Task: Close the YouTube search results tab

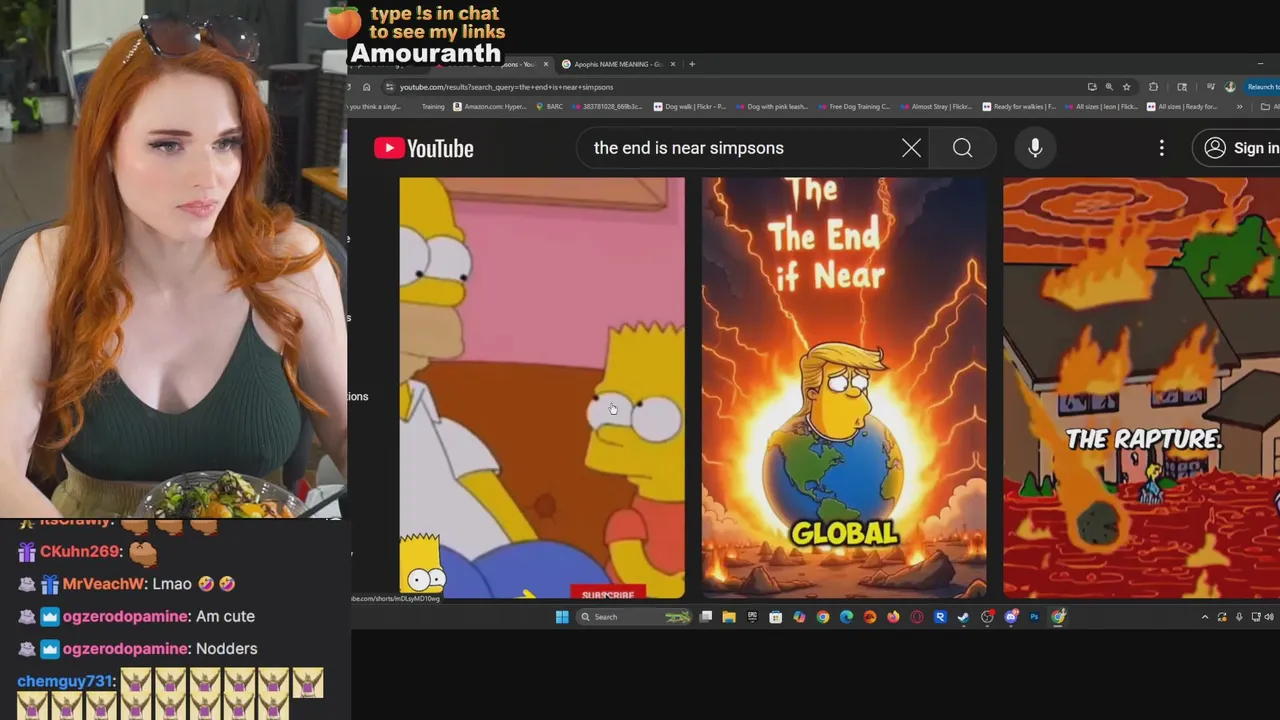Action: 545,64
